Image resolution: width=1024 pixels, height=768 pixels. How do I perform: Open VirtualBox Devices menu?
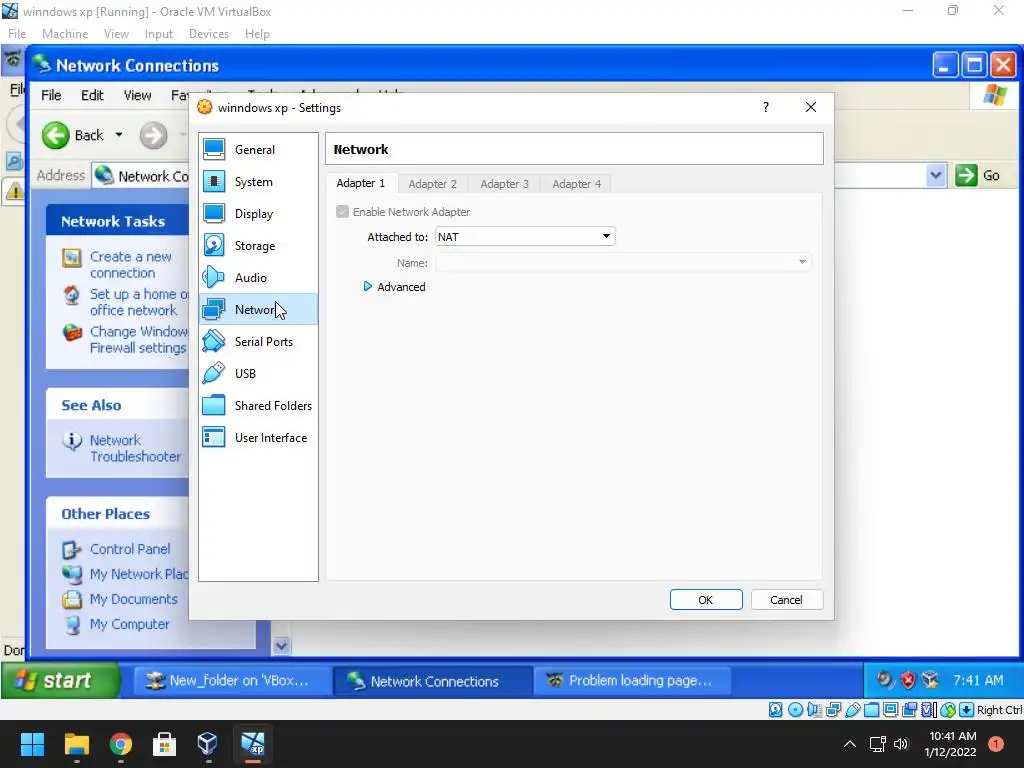(x=208, y=34)
